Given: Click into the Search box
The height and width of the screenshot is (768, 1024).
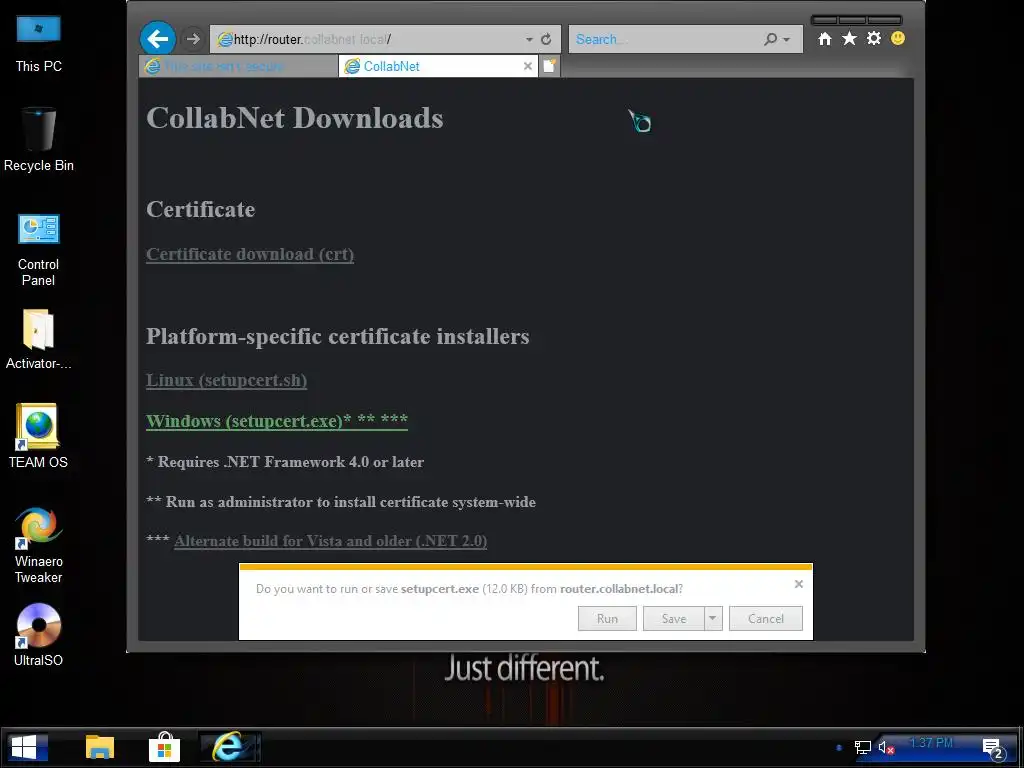Looking at the screenshot, I should point(665,39).
